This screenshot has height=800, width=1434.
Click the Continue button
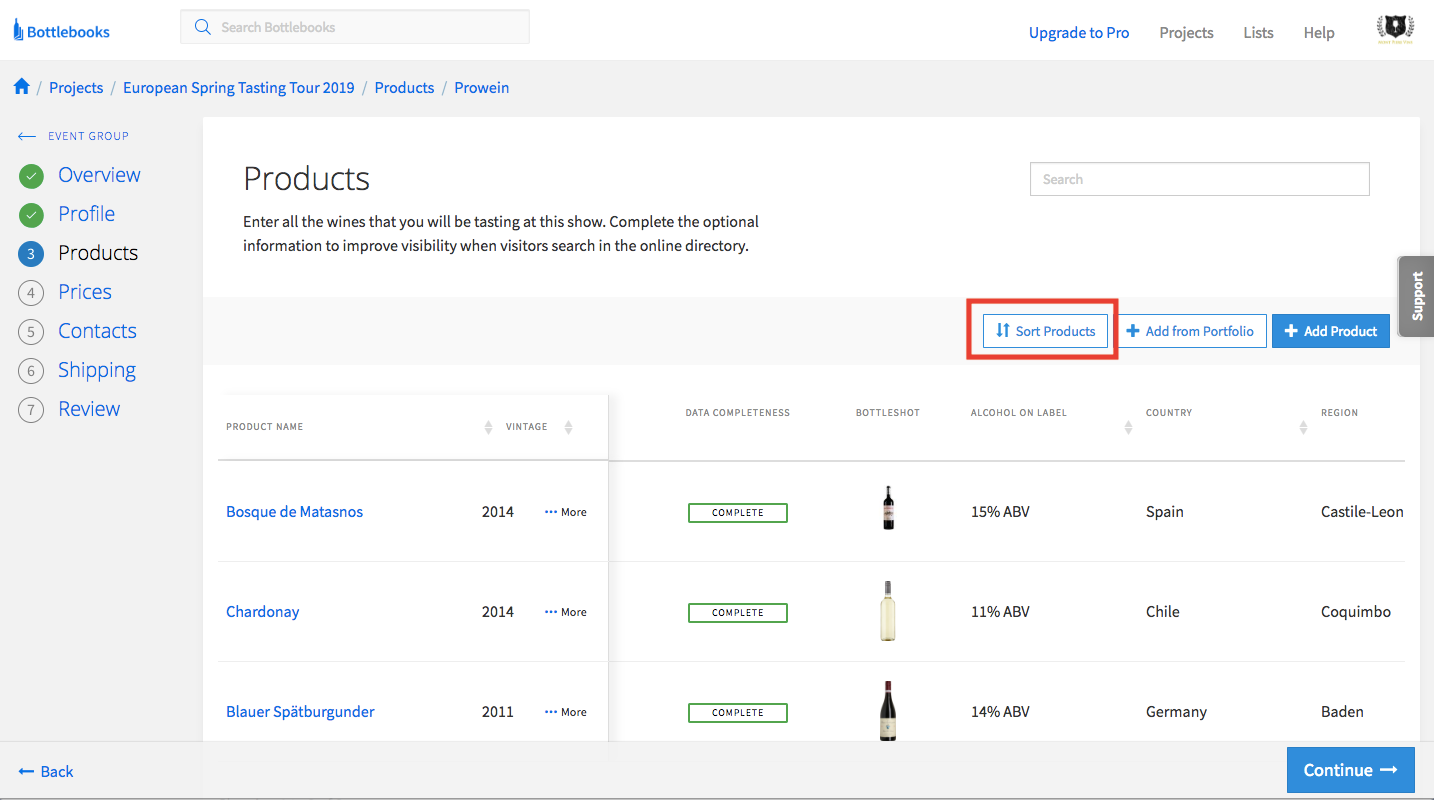1351,770
